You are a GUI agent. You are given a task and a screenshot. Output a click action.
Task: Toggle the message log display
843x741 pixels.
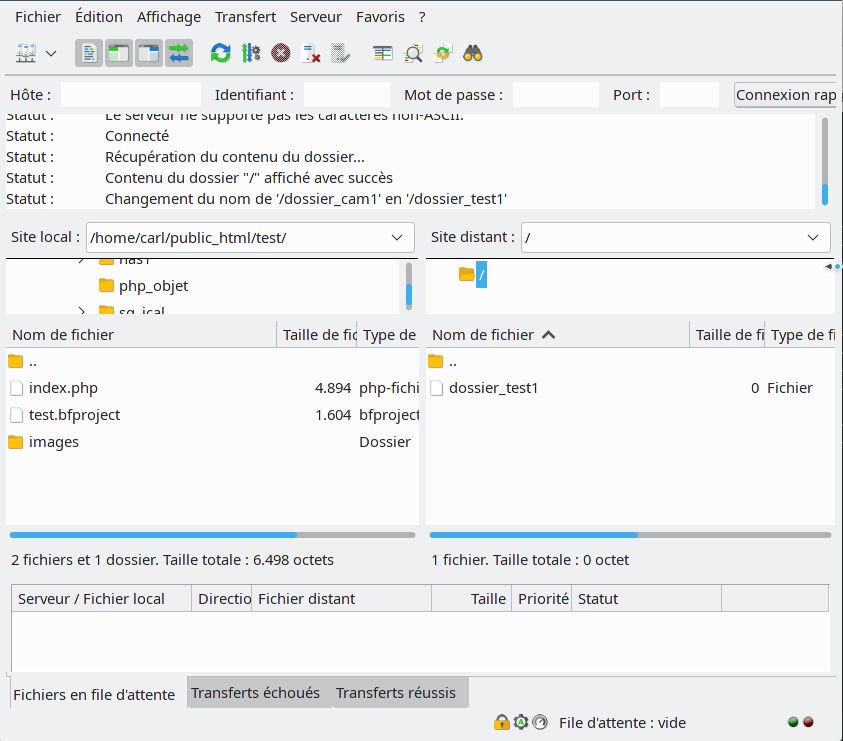click(x=89, y=53)
